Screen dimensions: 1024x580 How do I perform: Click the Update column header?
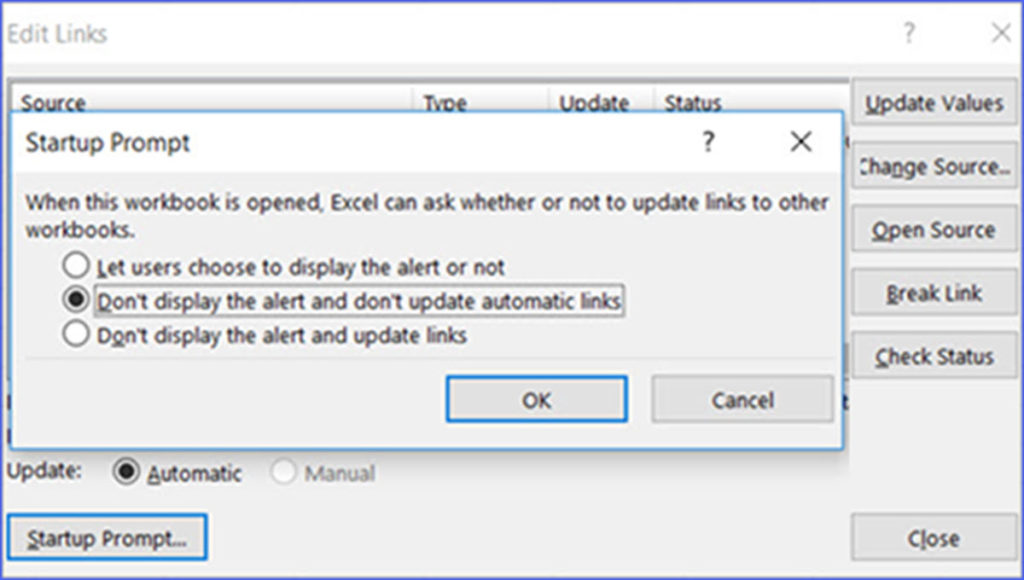pyautogui.click(x=594, y=102)
